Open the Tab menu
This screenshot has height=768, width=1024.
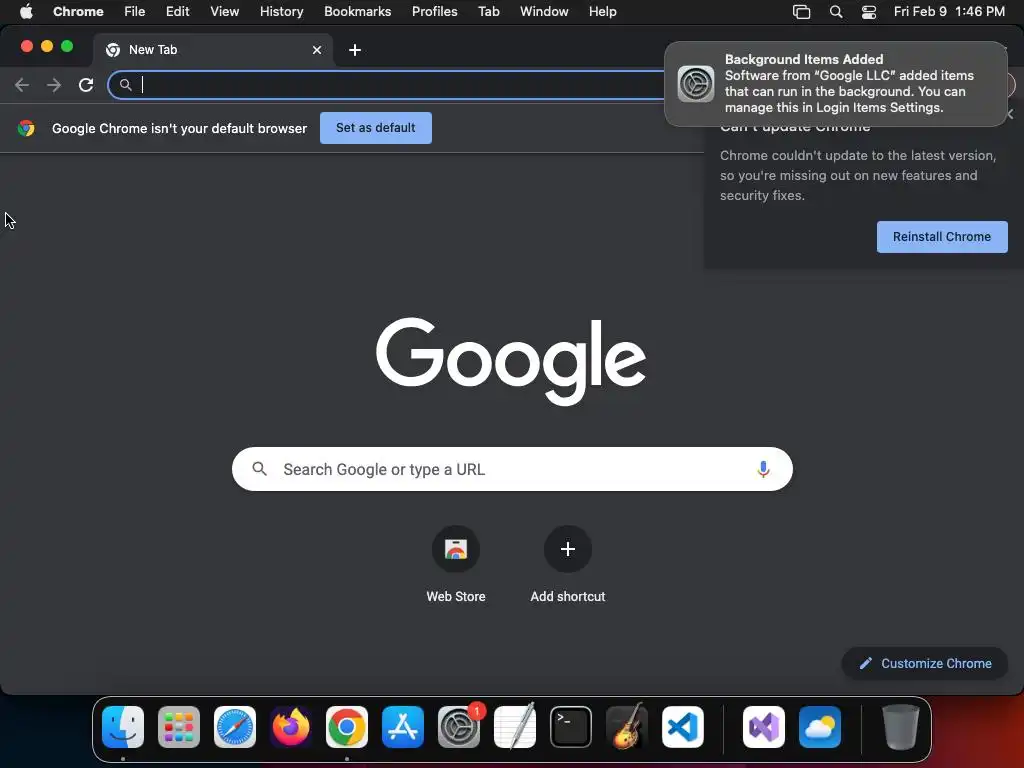pyautogui.click(x=488, y=12)
